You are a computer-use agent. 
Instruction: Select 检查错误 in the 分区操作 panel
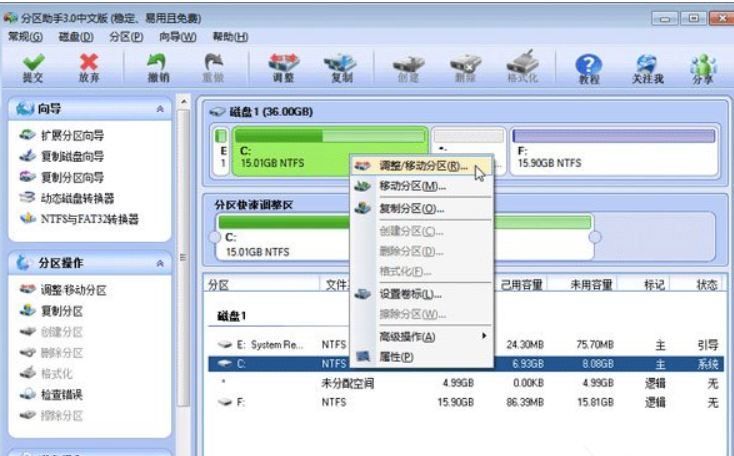point(51,394)
